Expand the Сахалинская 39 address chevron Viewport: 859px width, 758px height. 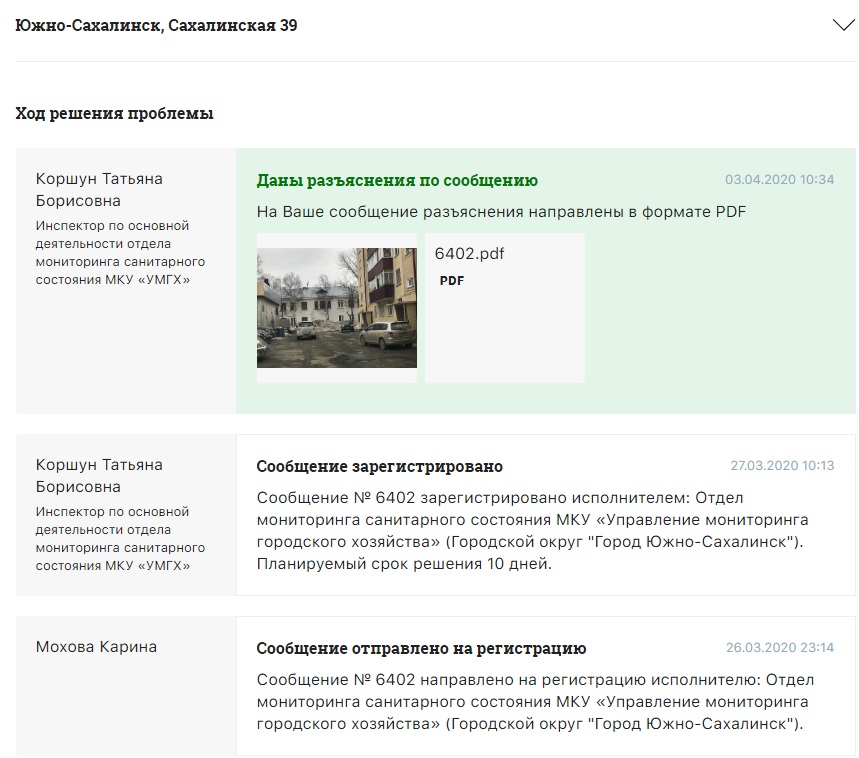coord(843,26)
